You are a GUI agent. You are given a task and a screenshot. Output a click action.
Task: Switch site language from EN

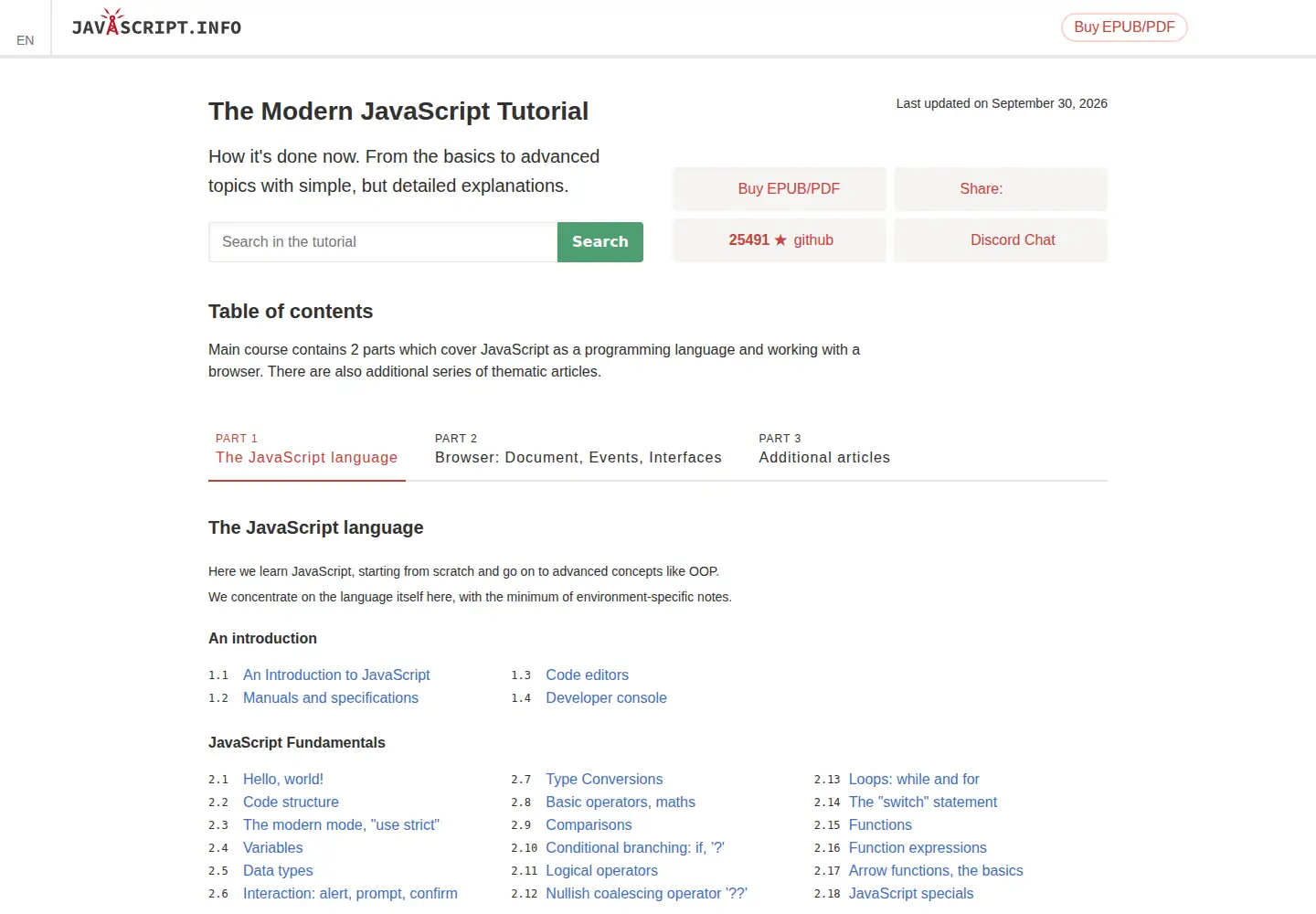pos(26,40)
